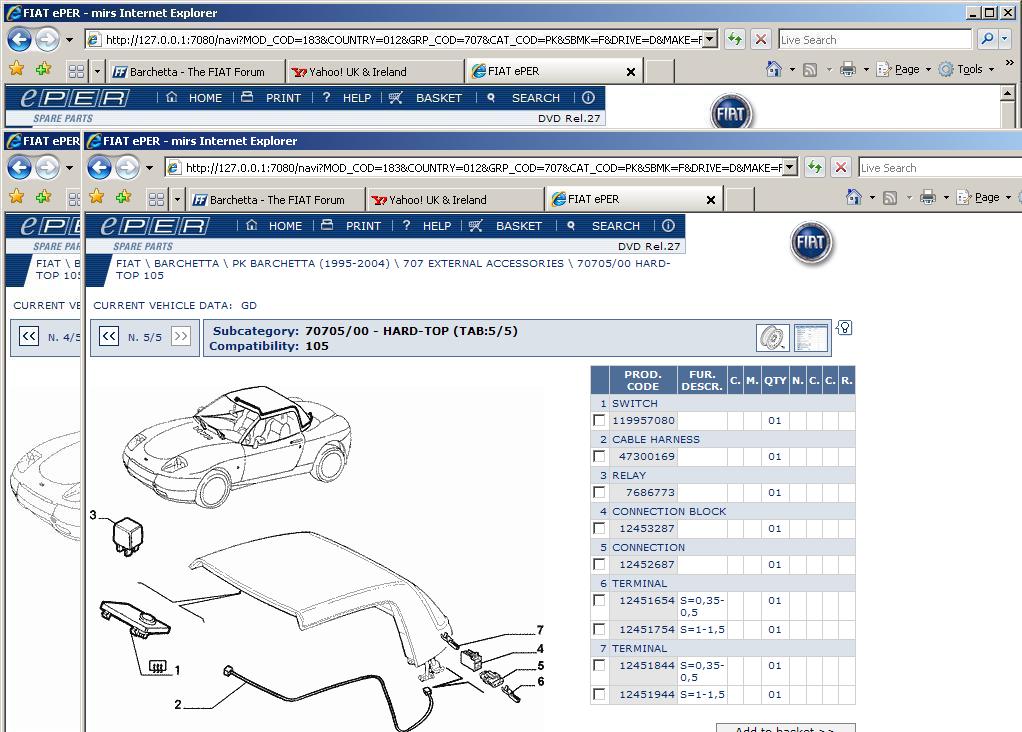
Task: Expand Tools menu in top background window
Action: point(967,69)
